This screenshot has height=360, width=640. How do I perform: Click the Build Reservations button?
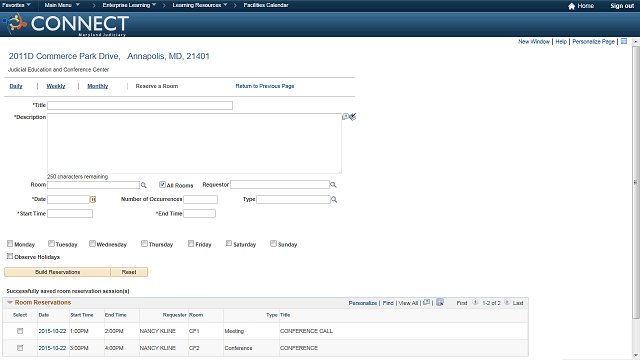click(57, 272)
